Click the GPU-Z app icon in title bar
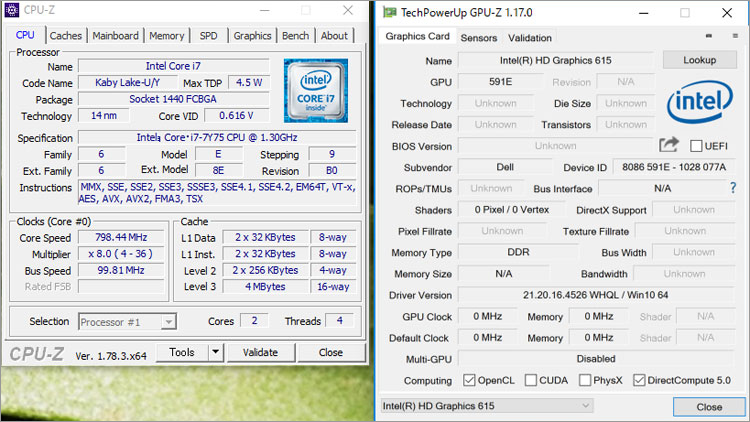The width and height of the screenshot is (750, 422). [390, 12]
